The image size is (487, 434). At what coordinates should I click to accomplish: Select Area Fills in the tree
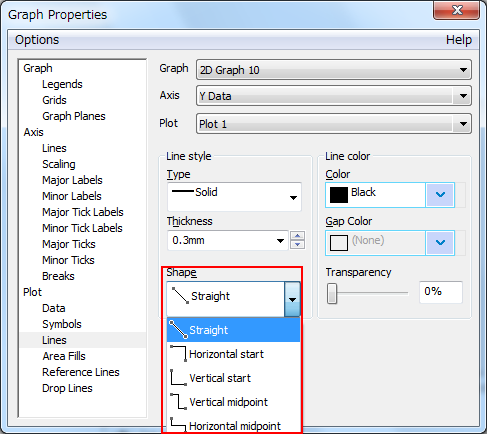(x=64, y=356)
